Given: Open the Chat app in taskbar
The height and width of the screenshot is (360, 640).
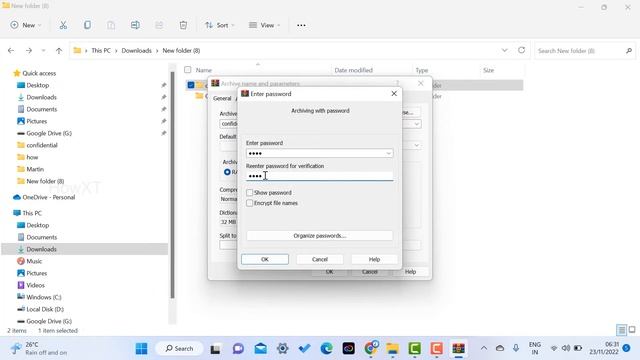Looking at the screenshot, I should (x=238, y=349).
